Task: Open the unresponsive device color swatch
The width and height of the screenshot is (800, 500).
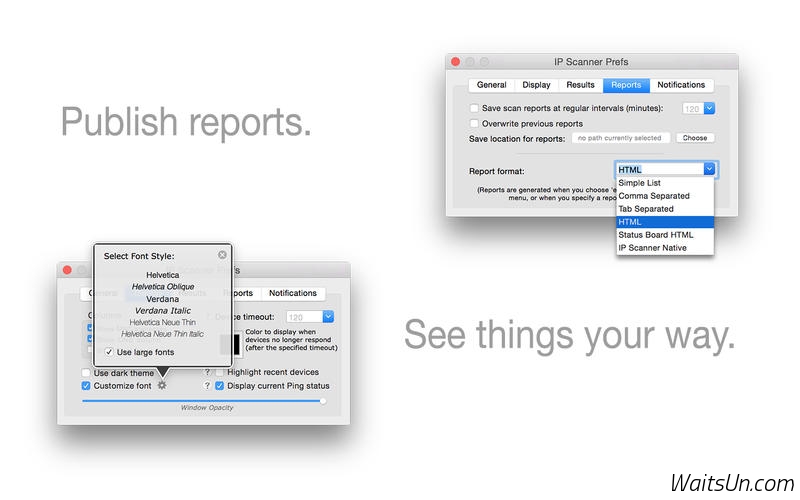Action: pyautogui.click(x=230, y=344)
